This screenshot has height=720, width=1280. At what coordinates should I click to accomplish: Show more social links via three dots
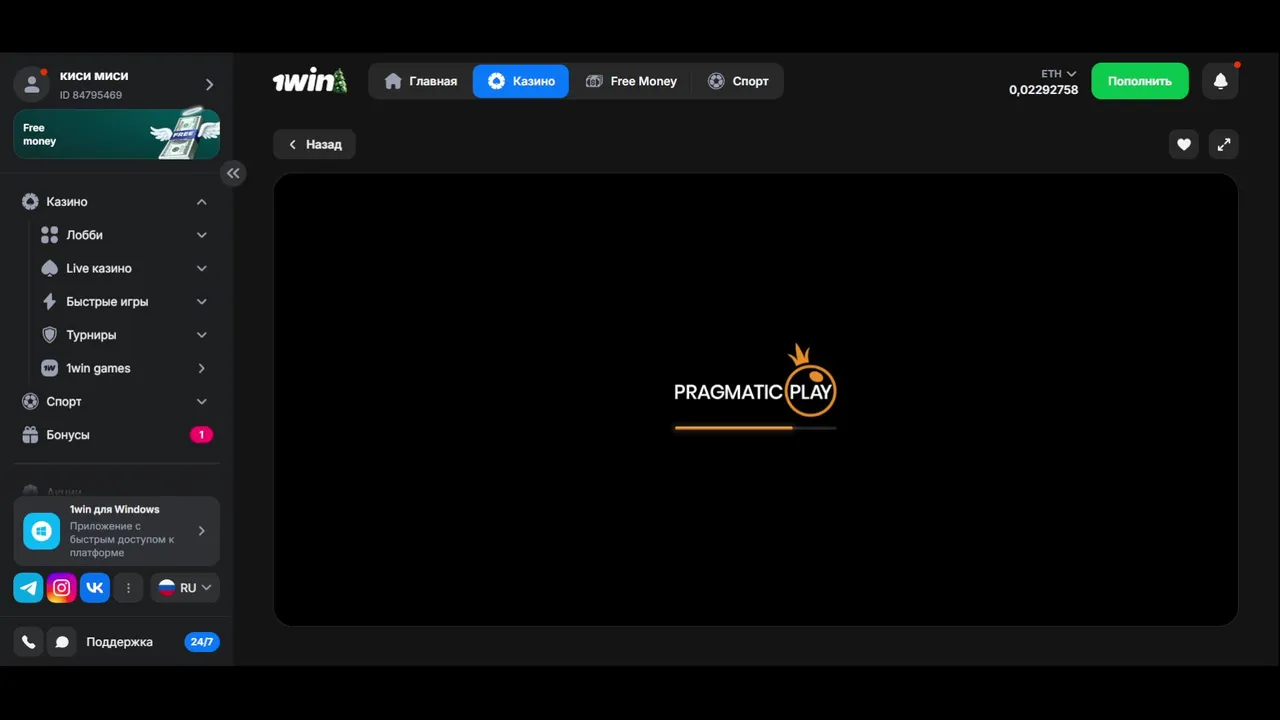point(128,588)
